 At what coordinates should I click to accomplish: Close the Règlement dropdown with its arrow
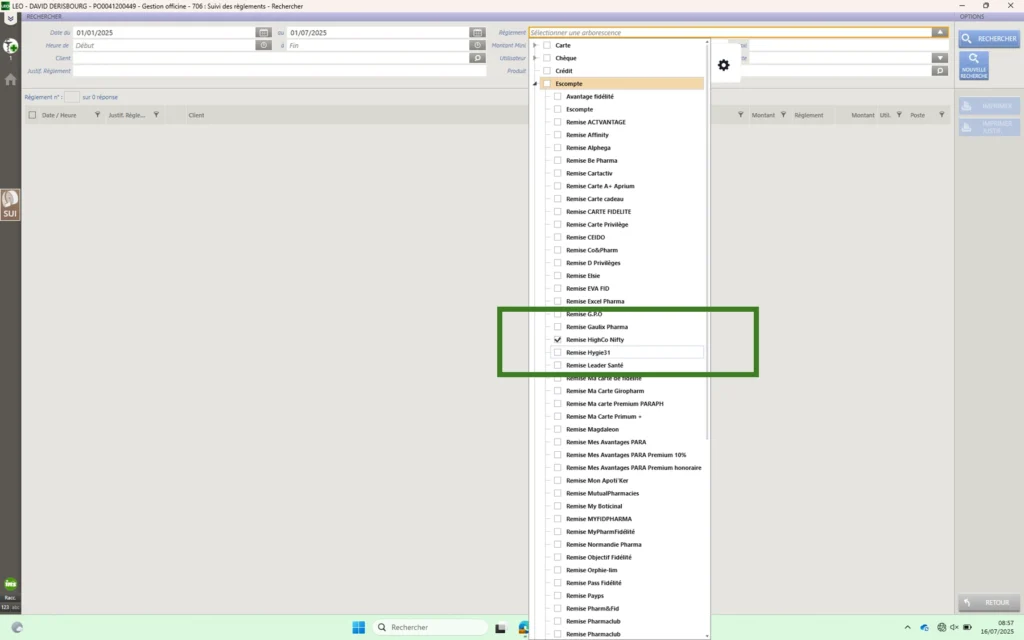939,32
